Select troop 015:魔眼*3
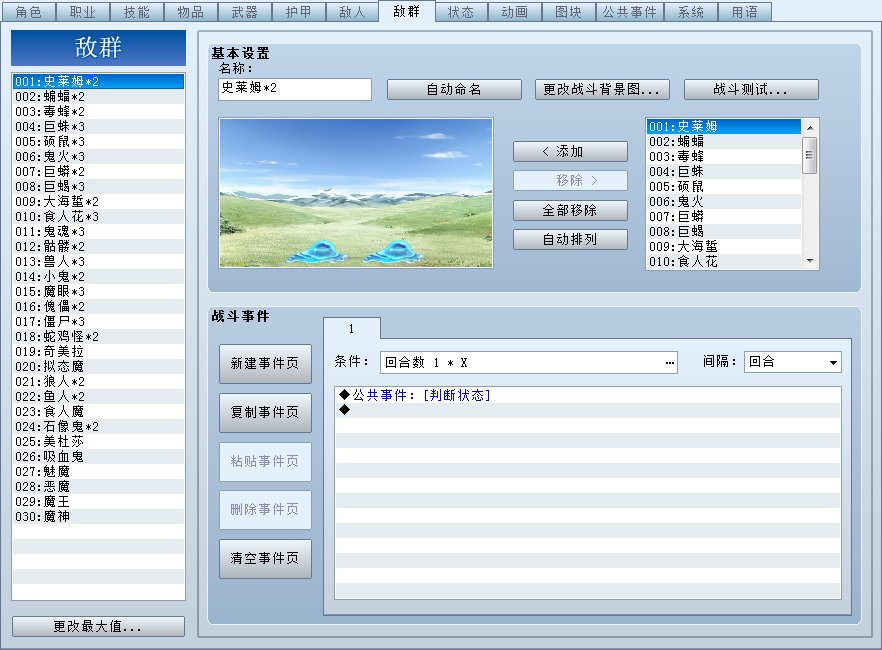Image resolution: width=882 pixels, height=650 pixels. [x=98, y=291]
